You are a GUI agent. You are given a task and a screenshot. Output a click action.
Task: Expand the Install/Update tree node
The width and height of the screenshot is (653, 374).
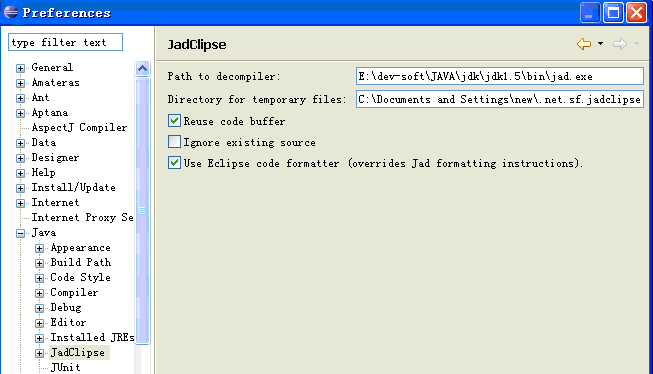coord(20,188)
